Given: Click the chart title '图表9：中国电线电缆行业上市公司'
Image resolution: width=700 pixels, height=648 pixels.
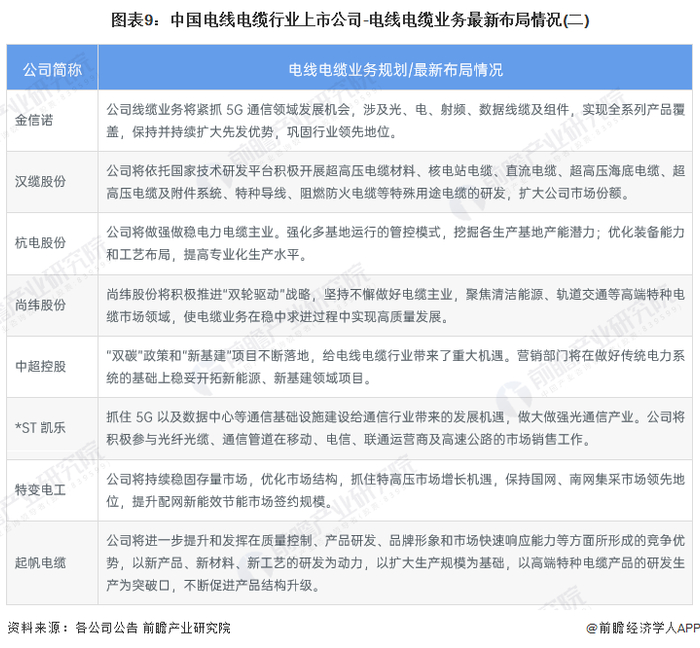Looking at the screenshot, I should click(235, 20).
